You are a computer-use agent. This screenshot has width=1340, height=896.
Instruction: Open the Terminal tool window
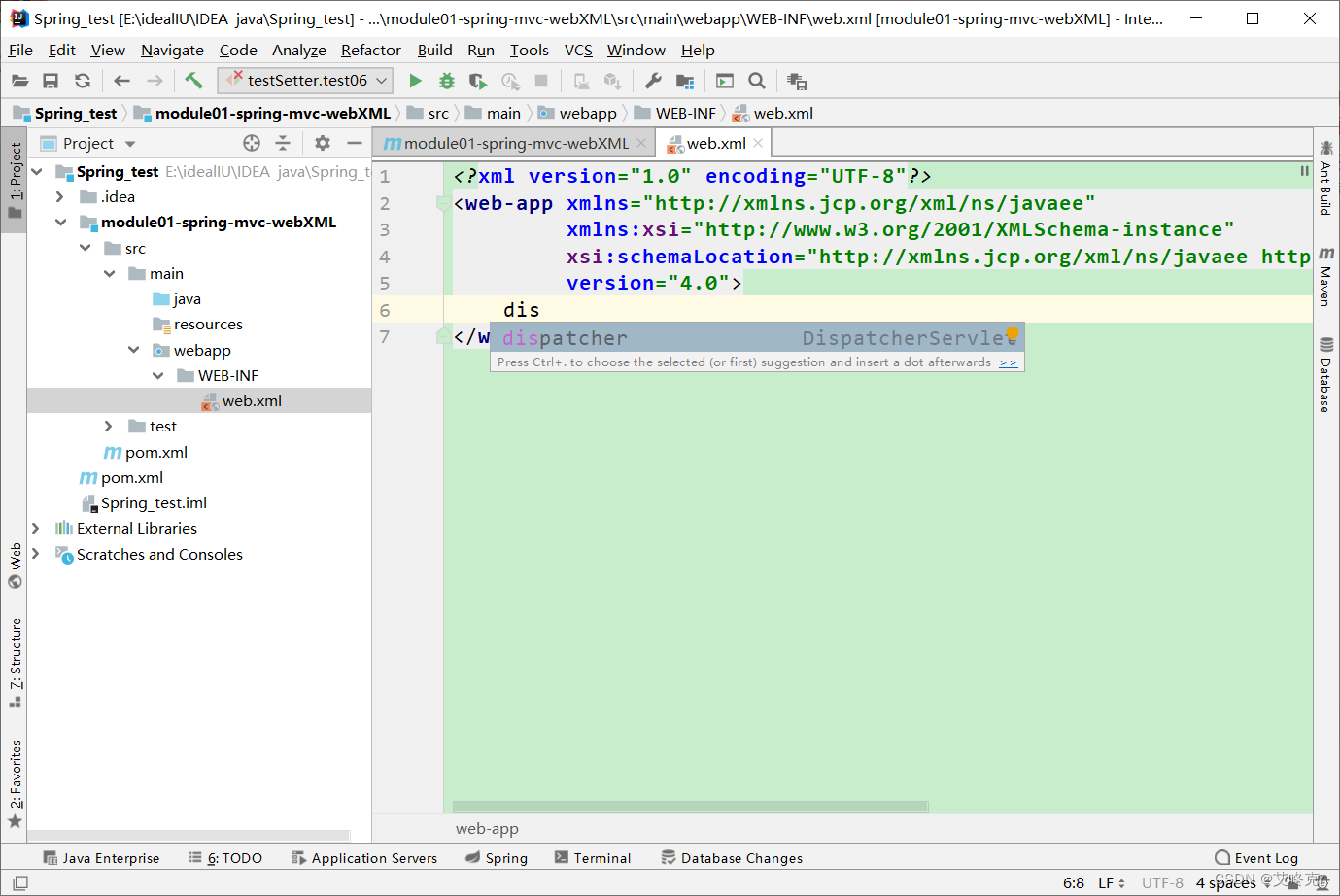pyautogui.click(x=593, y=857)
